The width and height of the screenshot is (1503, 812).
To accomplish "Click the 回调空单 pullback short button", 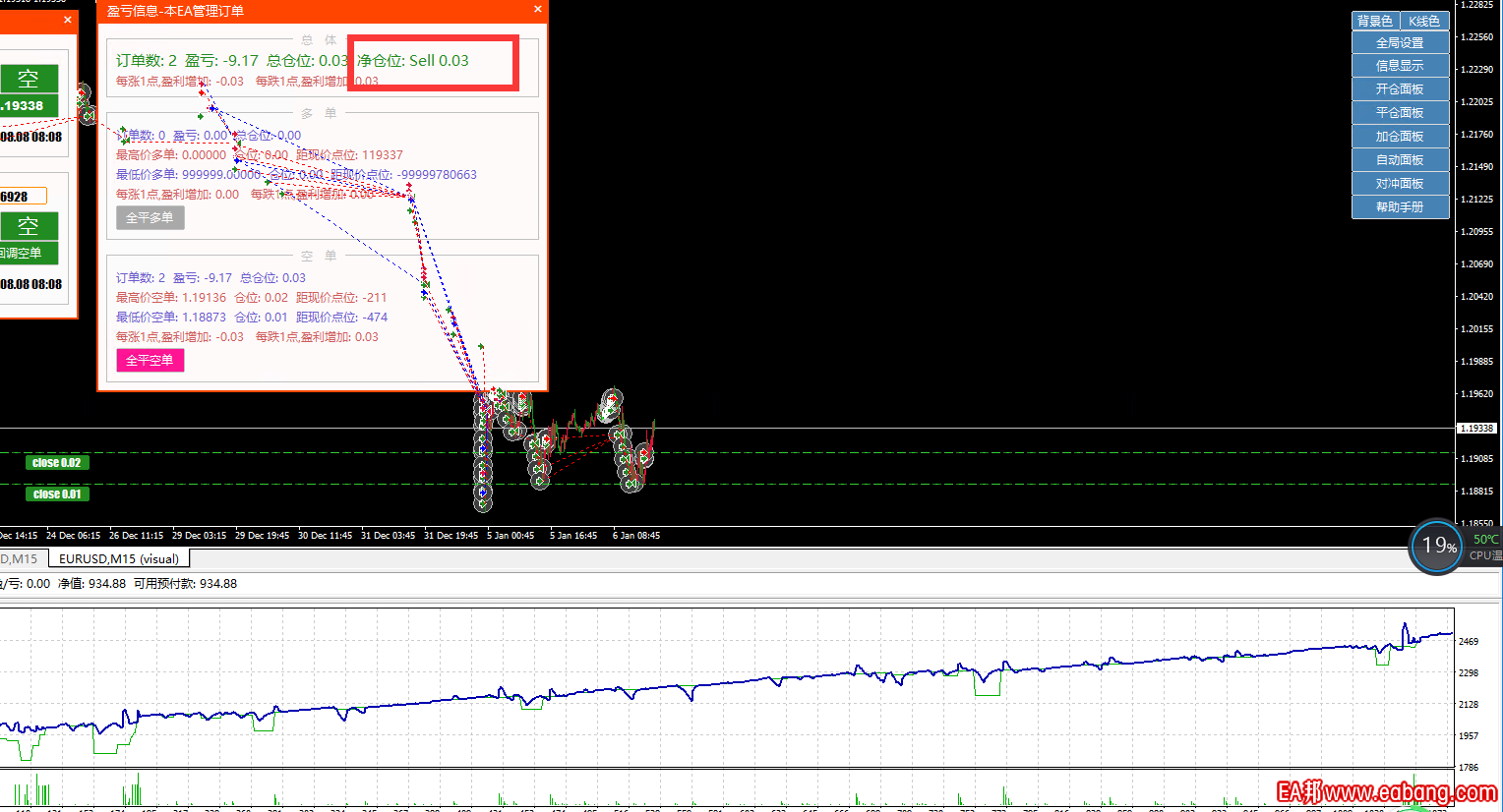I will pos(27,254).
